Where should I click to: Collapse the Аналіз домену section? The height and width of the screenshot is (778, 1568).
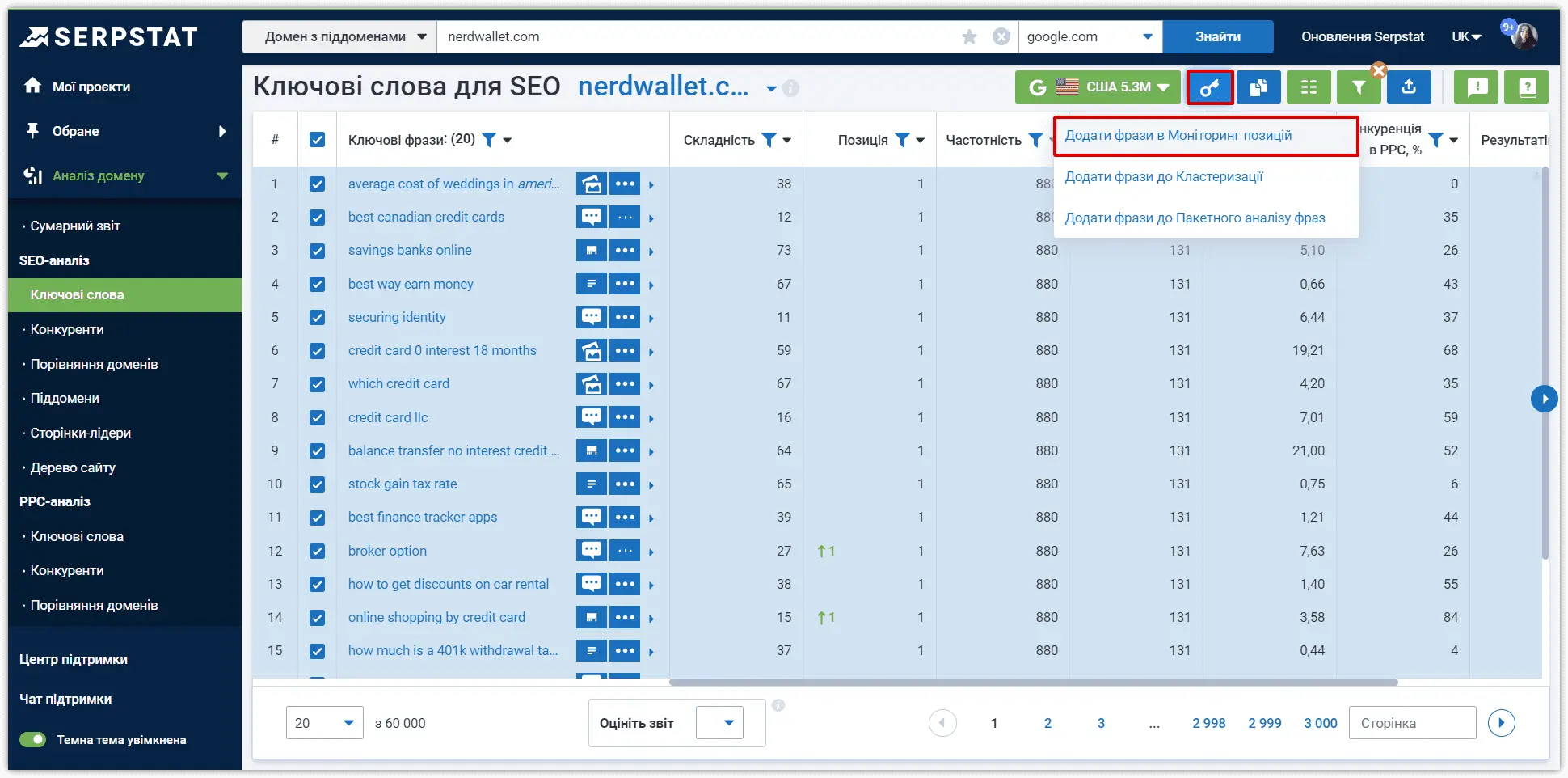[222, 175]
